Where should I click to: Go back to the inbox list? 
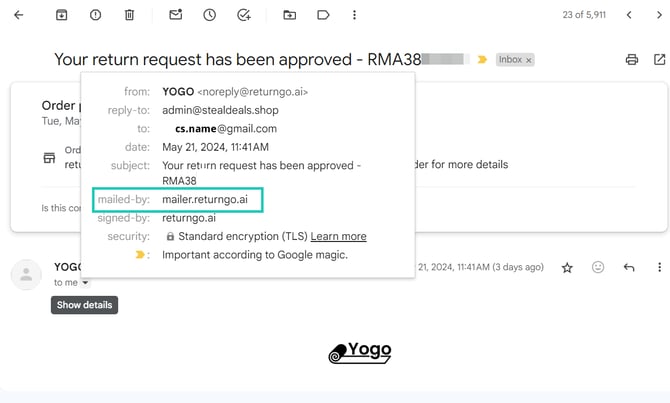(x=19, y=15)
